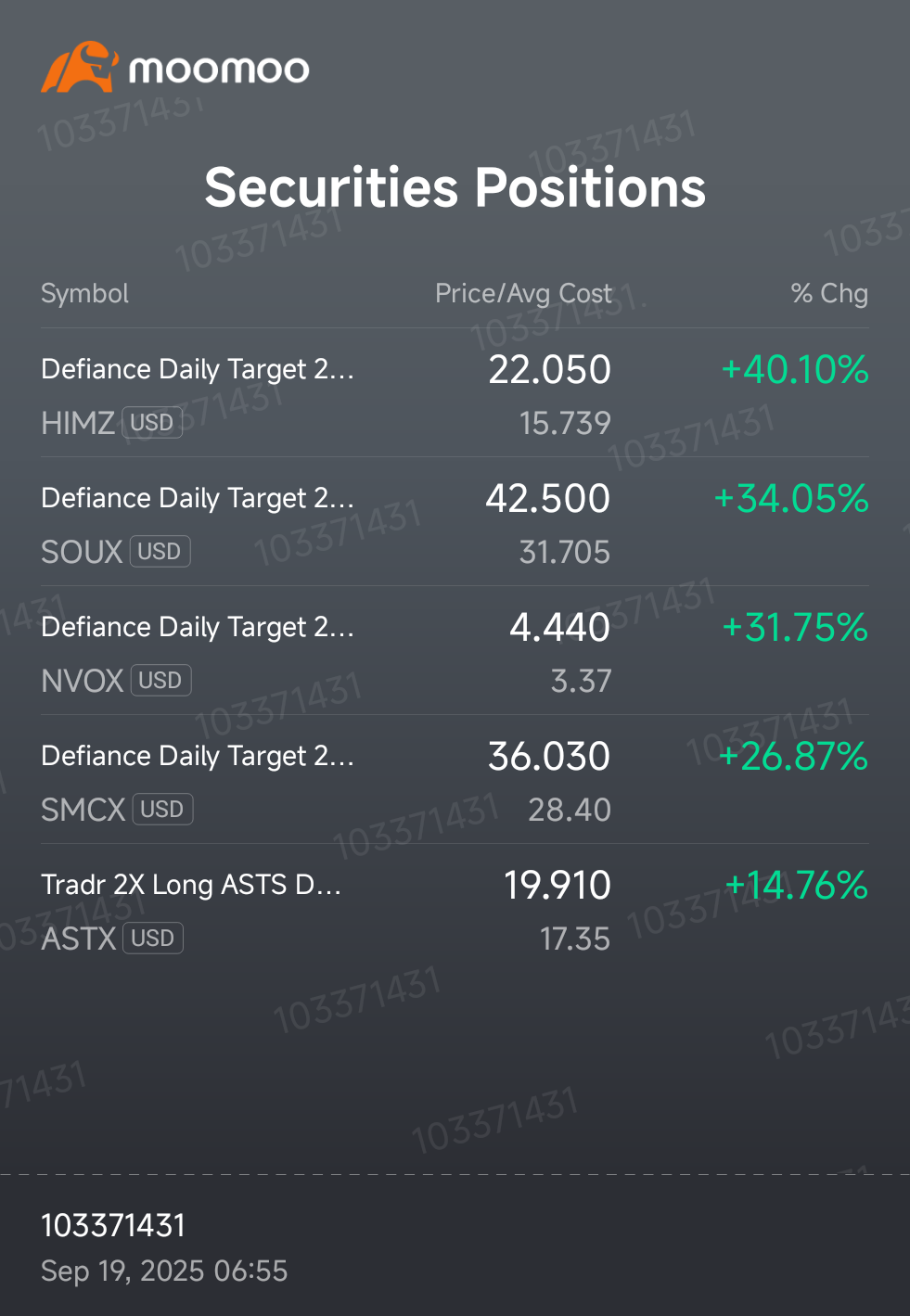The width and height of the screenshot is (910, 1316).
Task: Click the USD badge next to SMCX
Action: (162, 810)
